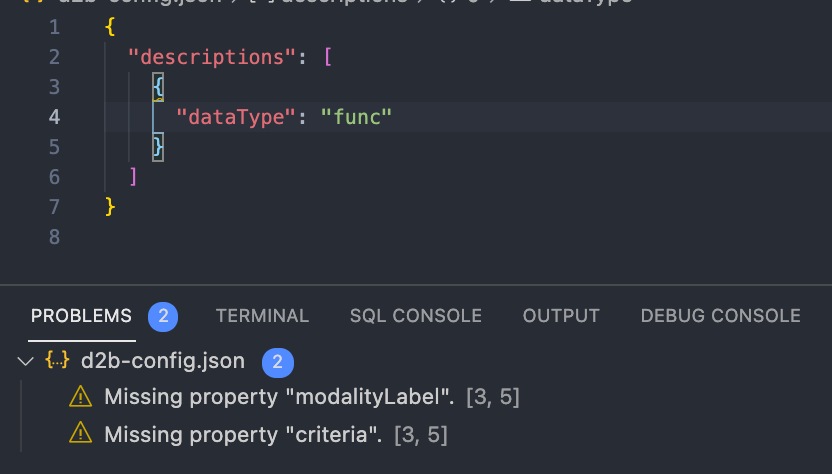The image size is (832, 474).
Task: Show the OUTPUT panel tab
Action: click(x=561, y=316)
